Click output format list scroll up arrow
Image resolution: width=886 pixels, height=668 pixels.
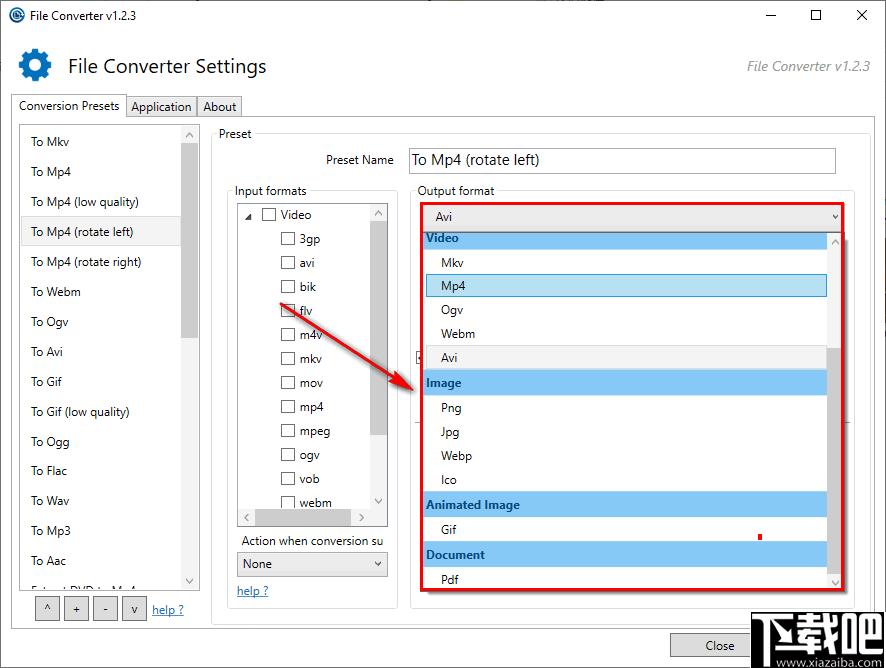pyautogui.click(x=836, y=242)
